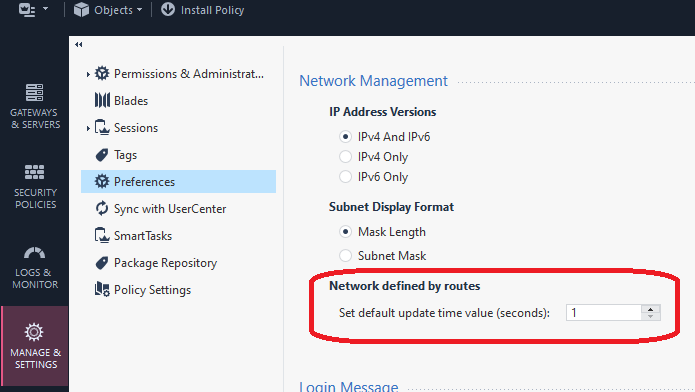Viewport: 695px width, 392px height.
Task: Click the Subnet Display Format label
Action: point(391,207)
